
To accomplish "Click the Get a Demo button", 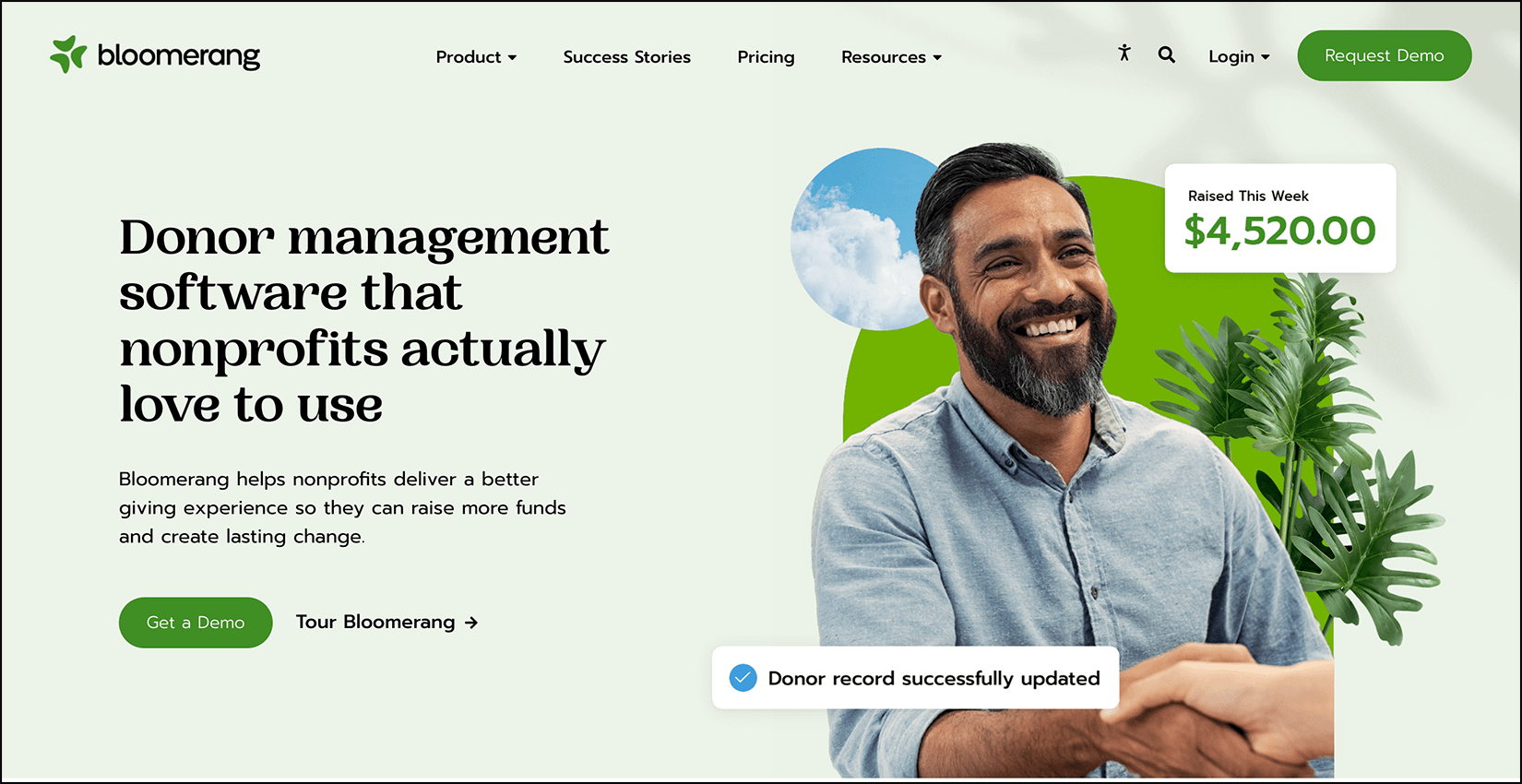I will point(196,623).
